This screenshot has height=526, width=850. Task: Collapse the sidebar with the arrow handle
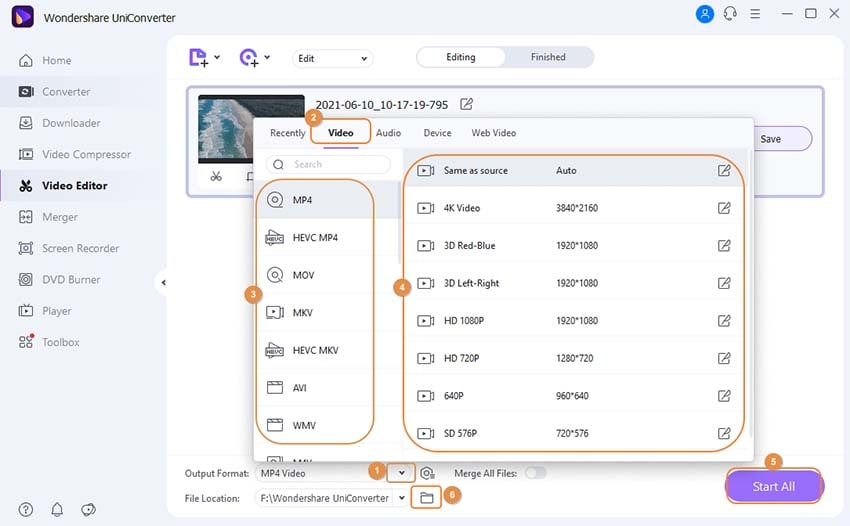tap(163, 283)
